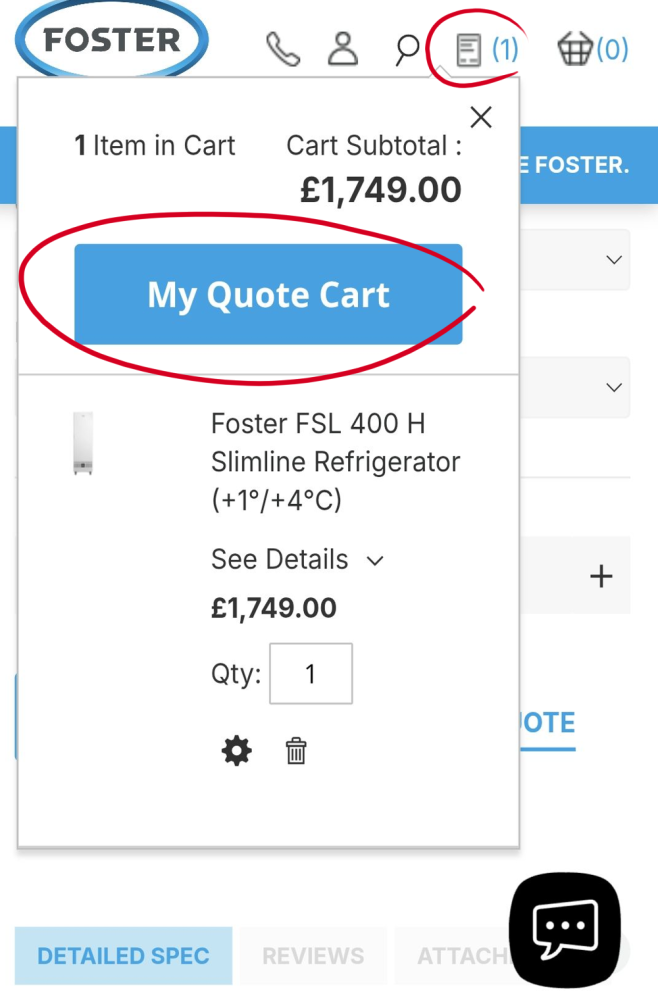
Task: Switch to the Detailed Spec tab
Action: tap(124, 955)
